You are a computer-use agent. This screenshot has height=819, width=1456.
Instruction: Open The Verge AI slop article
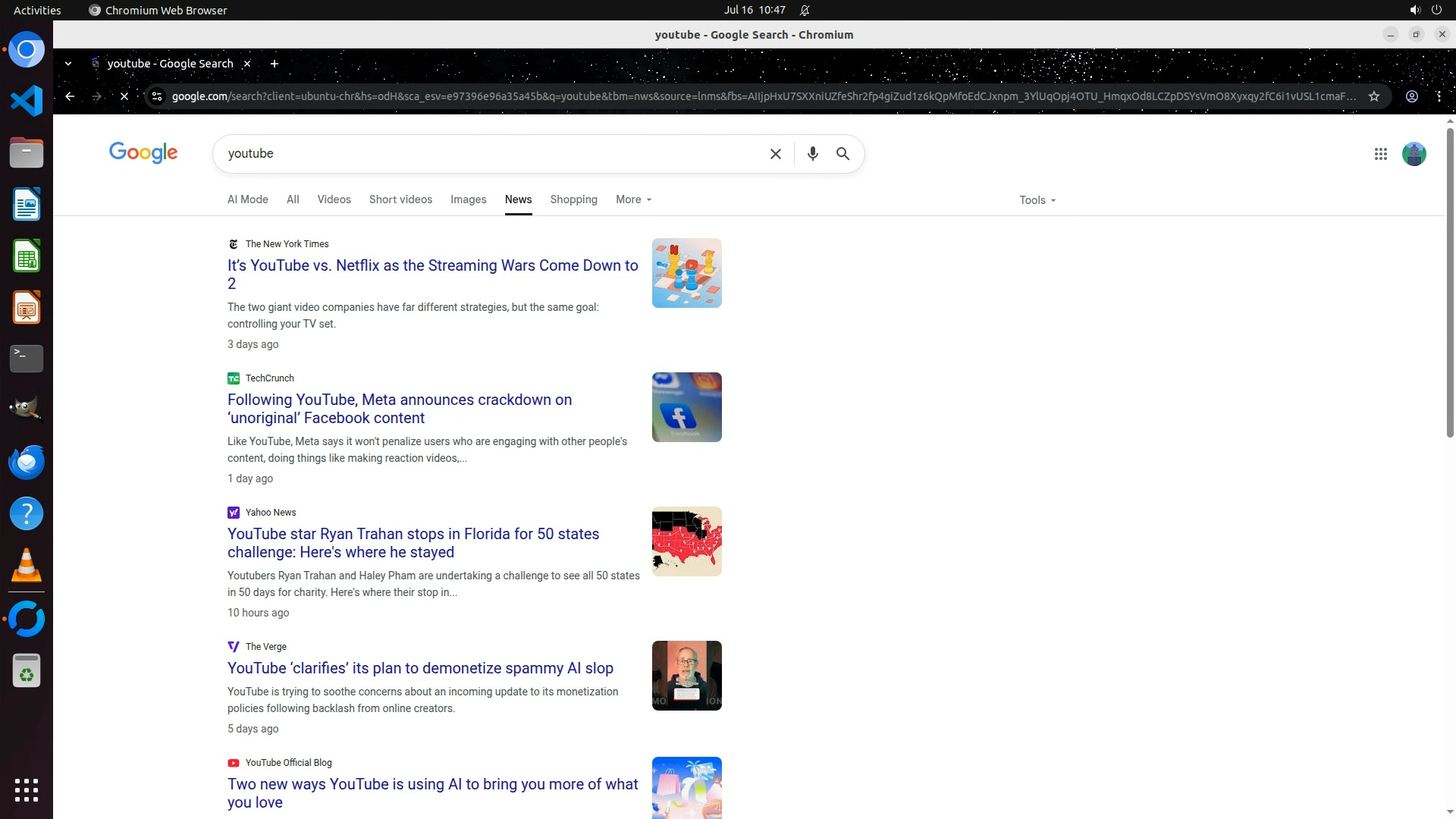[x=420, y=668]
